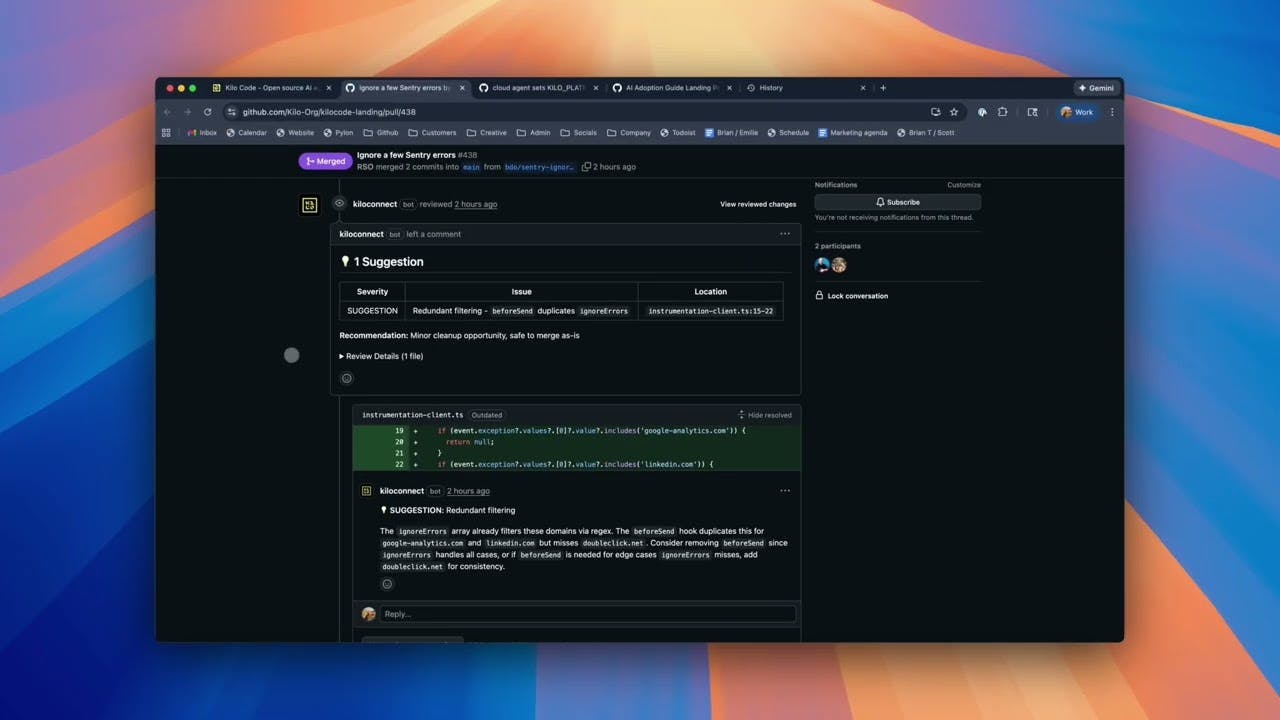Add emoji reaction under the Review Details section
The image size is (1280, 720).
[x=347, y=378]
